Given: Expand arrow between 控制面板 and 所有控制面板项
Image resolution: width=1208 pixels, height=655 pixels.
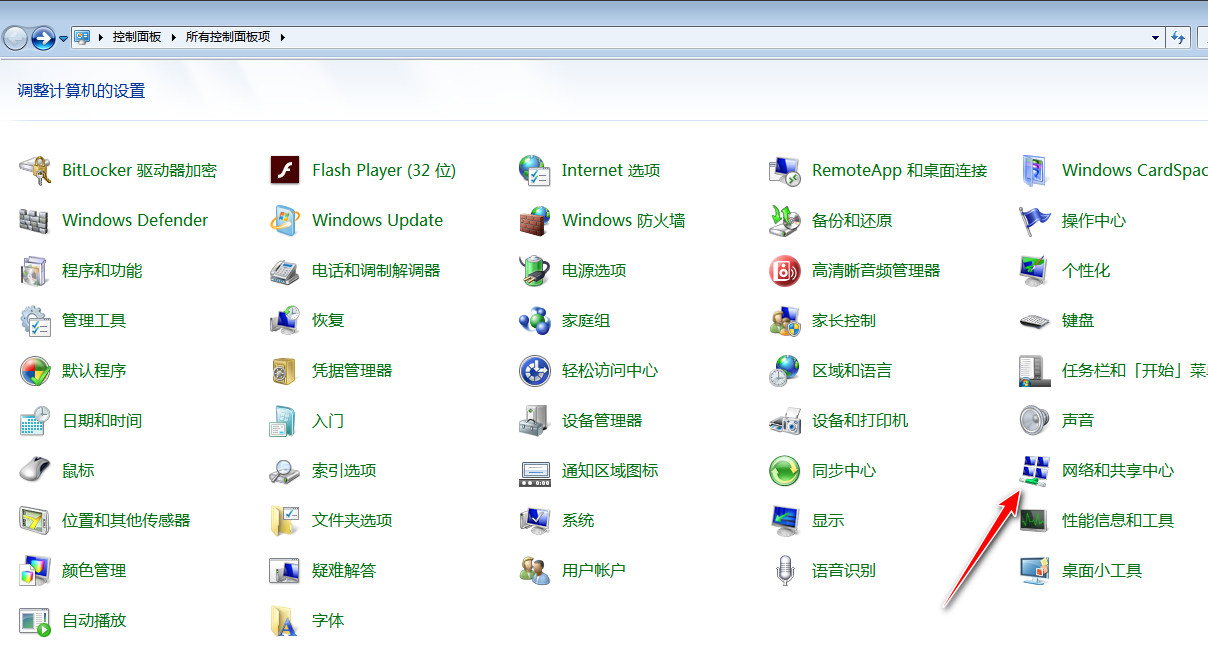Looking at the screenshot, I should pyautogui.click(x=174, y=37).
